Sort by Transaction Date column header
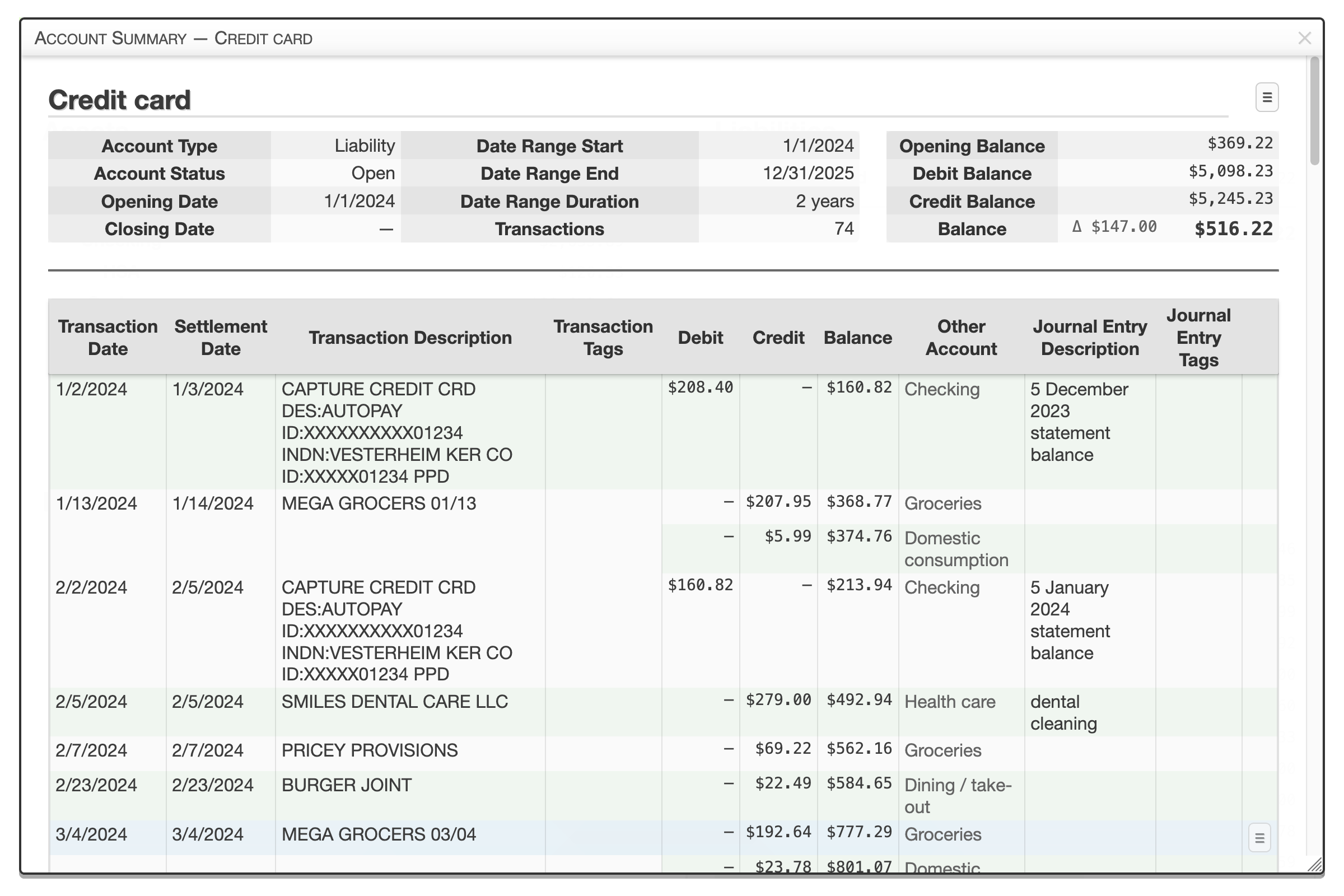The height and width of the screenshot is (896, 1344). 108,337
